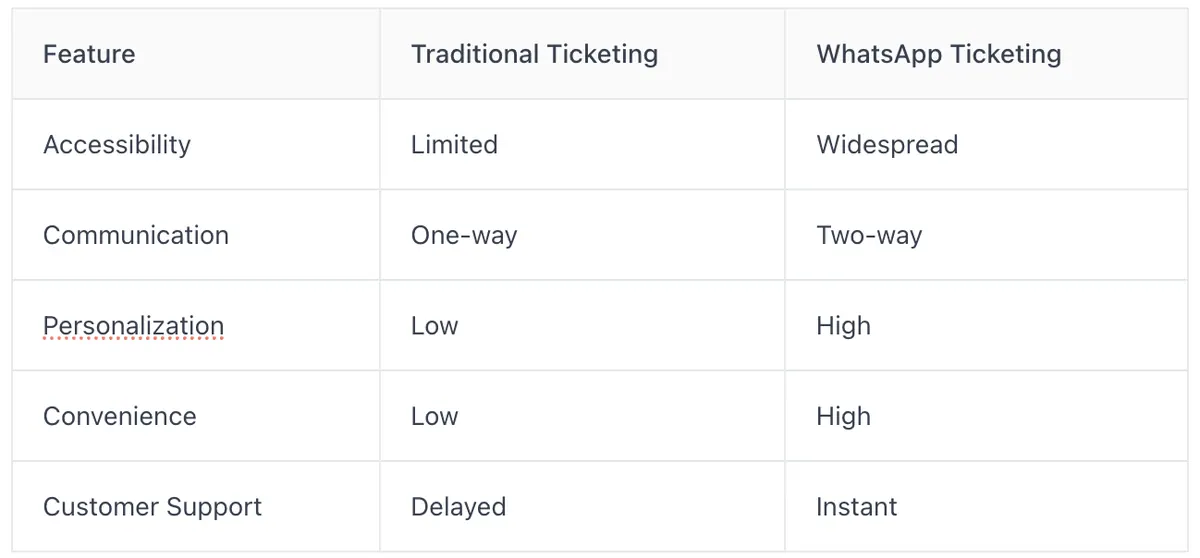Click the Feature column header
Image resolution: width=1200 pixels, height=558 pixels.
89,54
